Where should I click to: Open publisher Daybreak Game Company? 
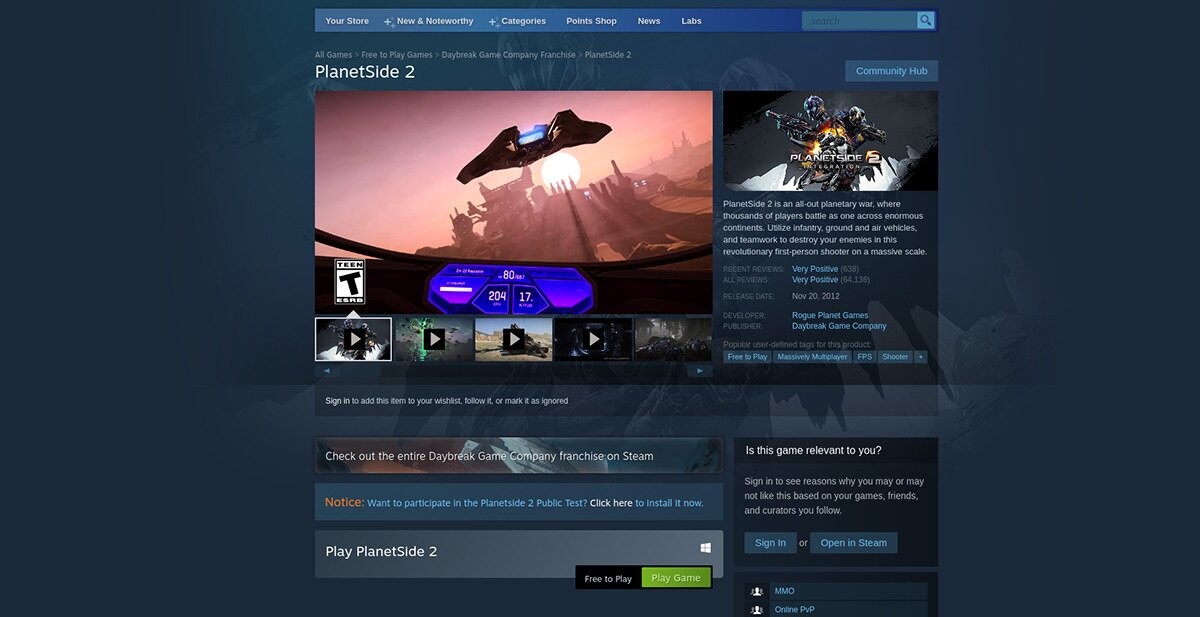pos(839,326)
